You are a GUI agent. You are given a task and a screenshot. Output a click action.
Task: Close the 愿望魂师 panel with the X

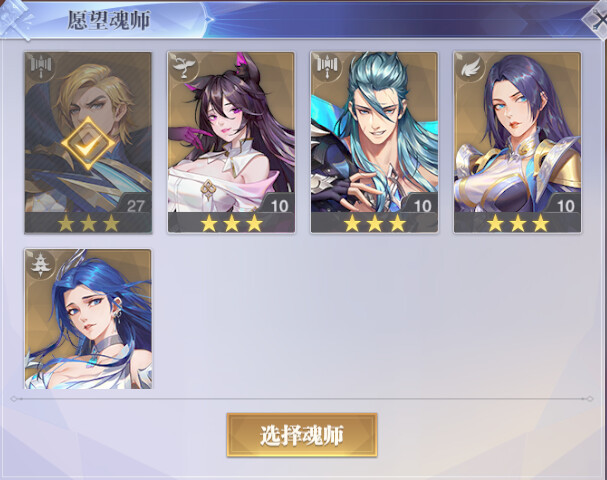[x=597, y=21]
